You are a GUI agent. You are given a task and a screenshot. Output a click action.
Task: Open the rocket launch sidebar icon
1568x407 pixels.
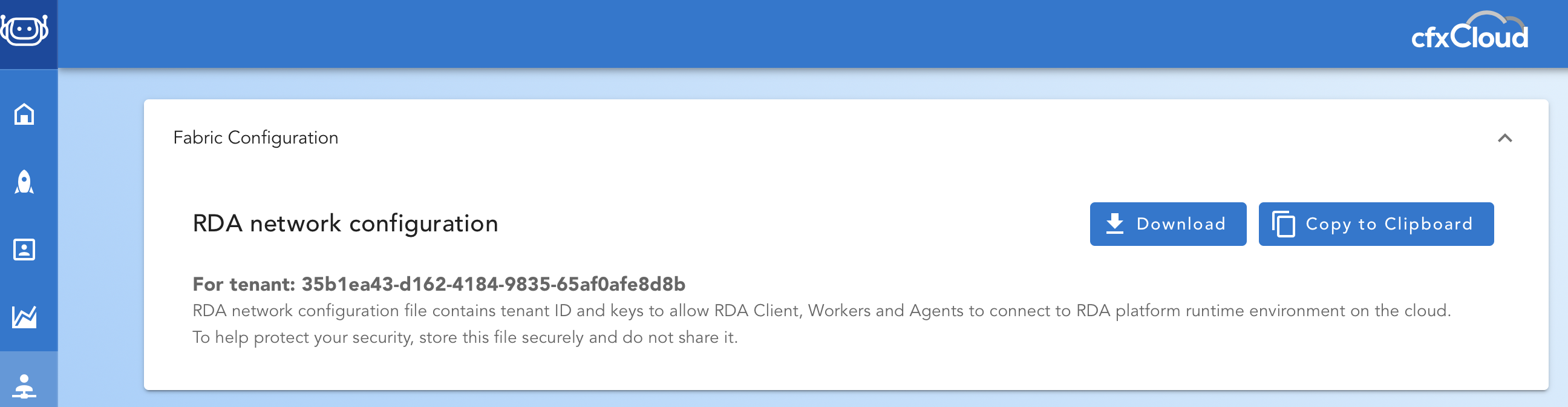coord(24,182)
